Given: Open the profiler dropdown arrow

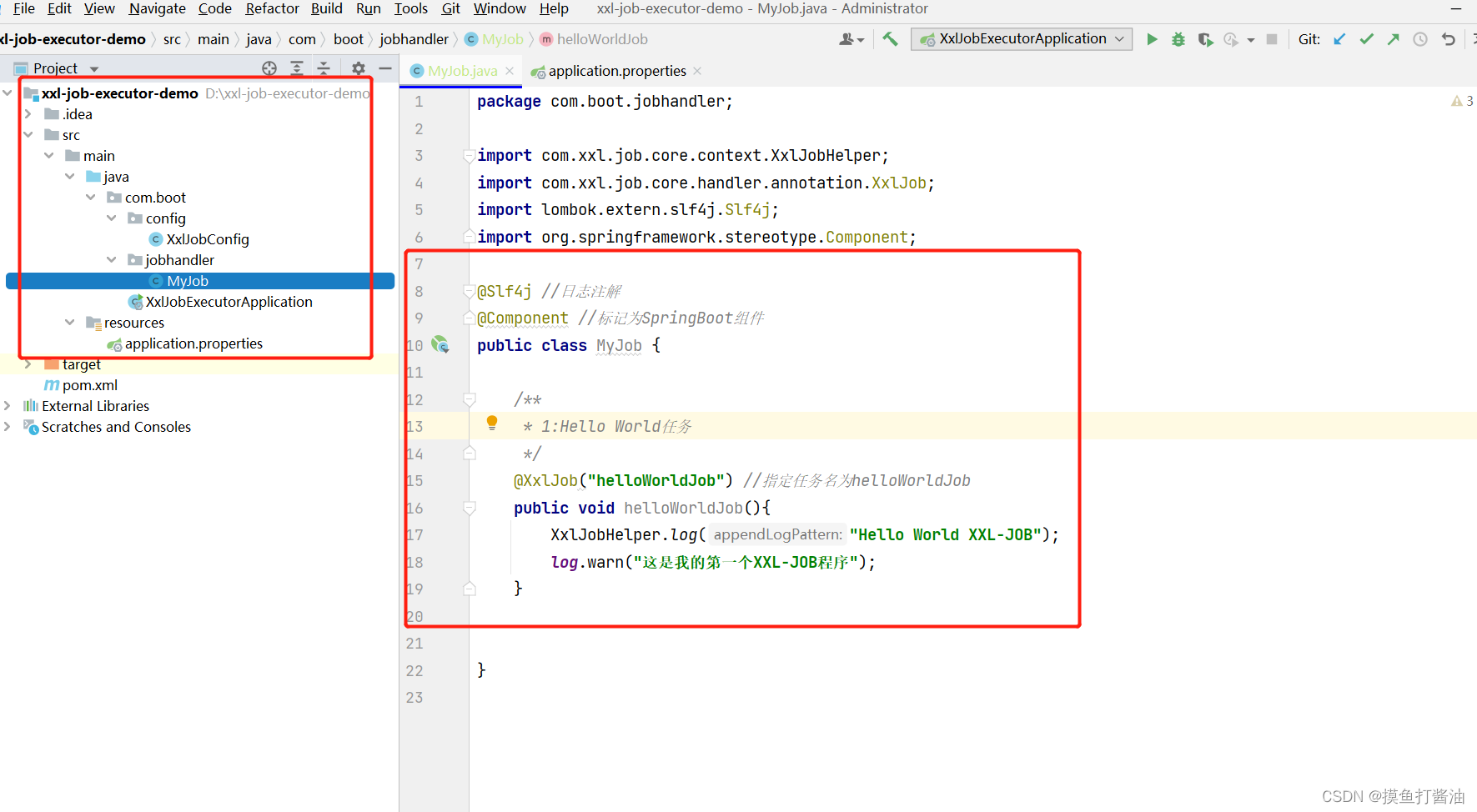Looking at the screenshot, I should pos(1251,40).
